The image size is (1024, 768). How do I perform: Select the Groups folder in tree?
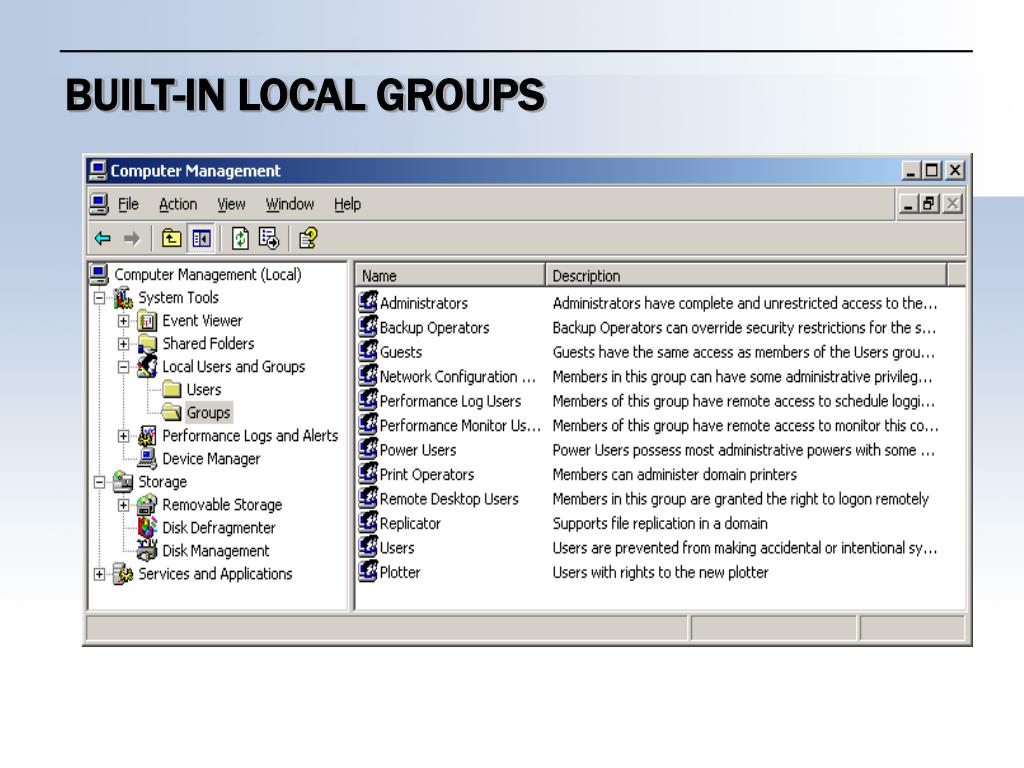[x=208, y=413]
